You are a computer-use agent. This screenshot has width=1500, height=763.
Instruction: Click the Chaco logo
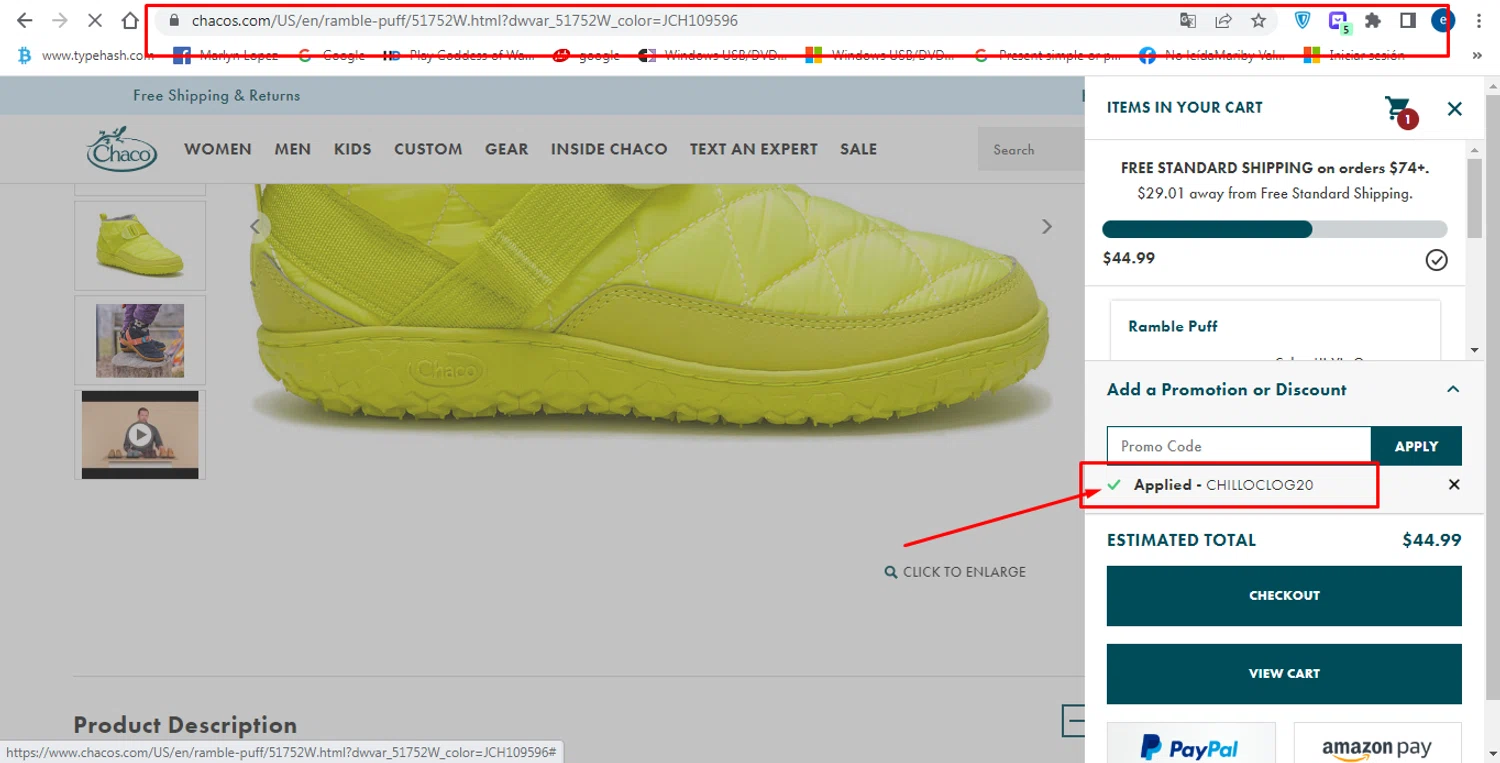pyautogui.click(x=122, y=149)
